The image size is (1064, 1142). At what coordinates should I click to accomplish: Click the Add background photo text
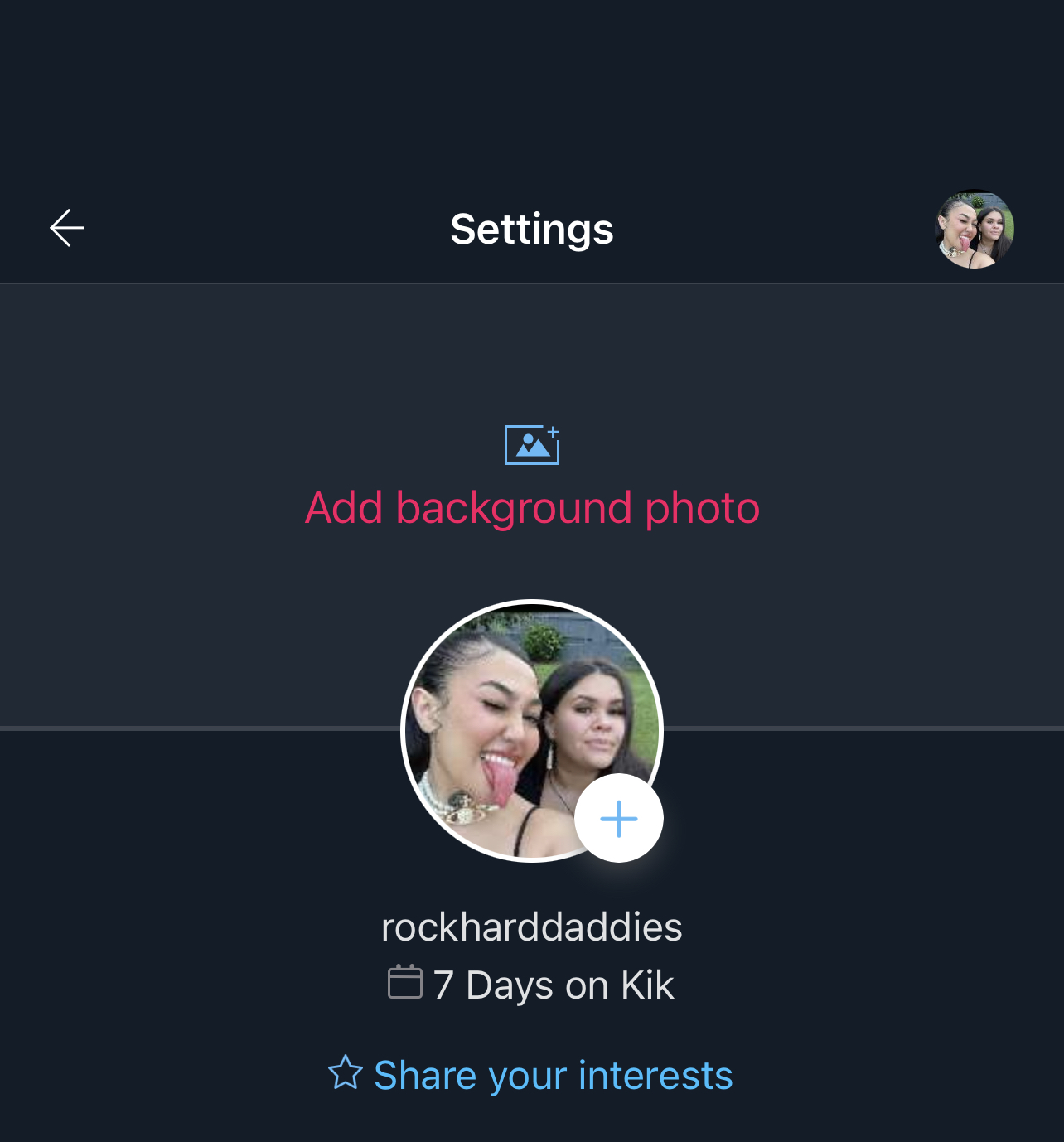(532, 507)
